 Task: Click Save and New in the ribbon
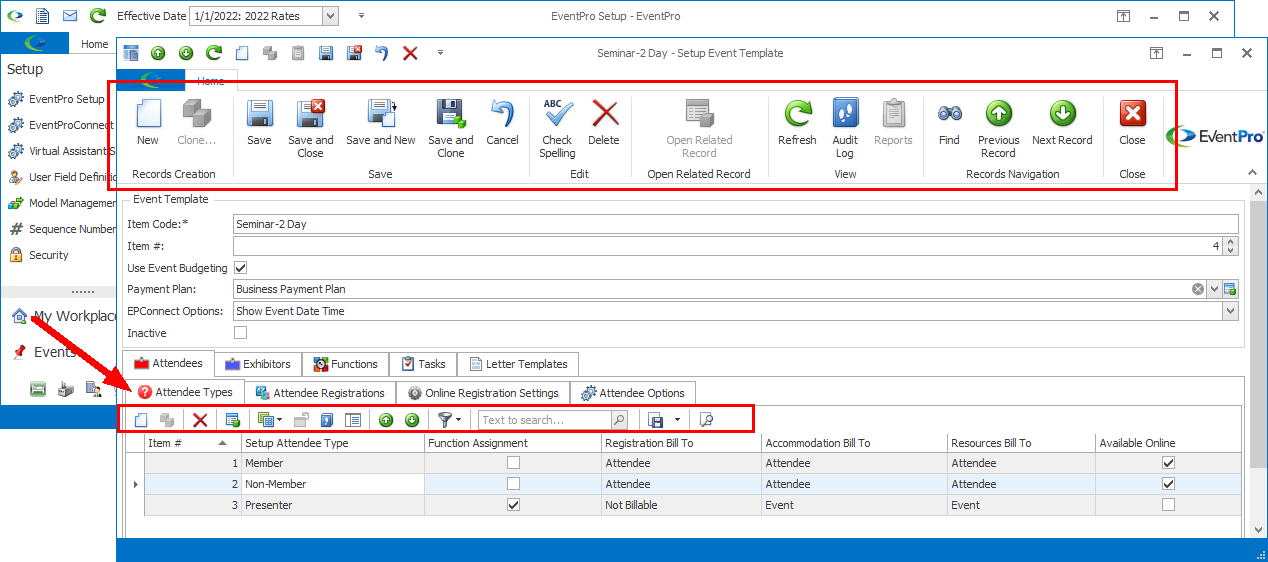381,122
